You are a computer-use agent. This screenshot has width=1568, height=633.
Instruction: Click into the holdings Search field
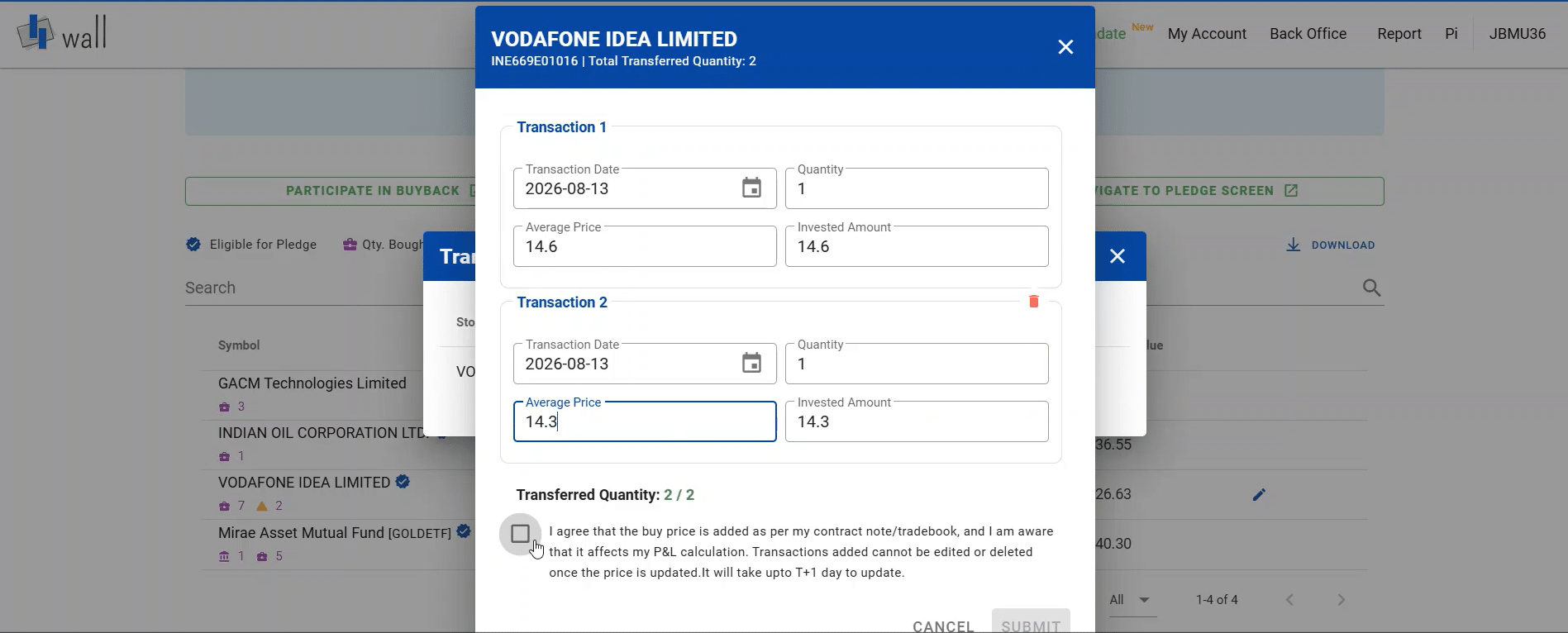click(x=303, y=288)
